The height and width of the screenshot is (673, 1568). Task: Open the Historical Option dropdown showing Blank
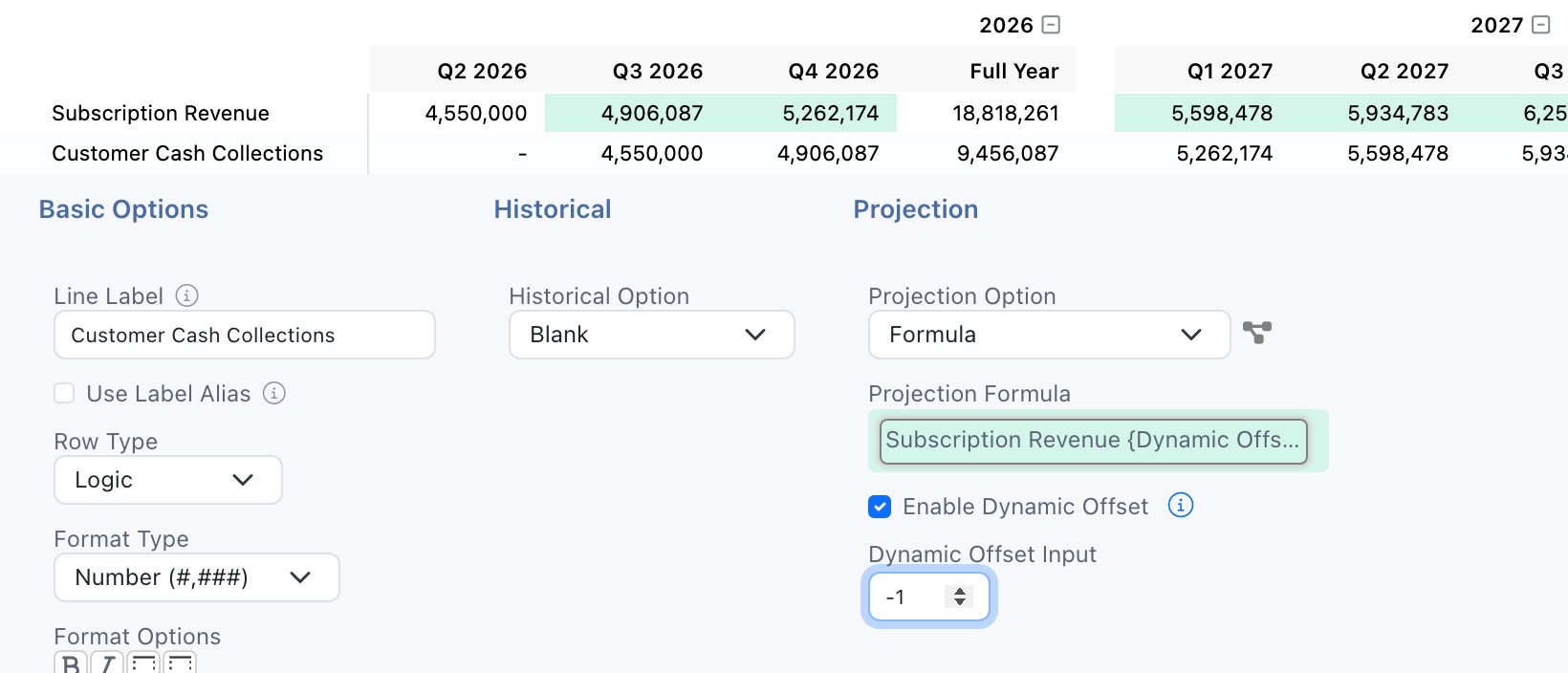[652, 335]
